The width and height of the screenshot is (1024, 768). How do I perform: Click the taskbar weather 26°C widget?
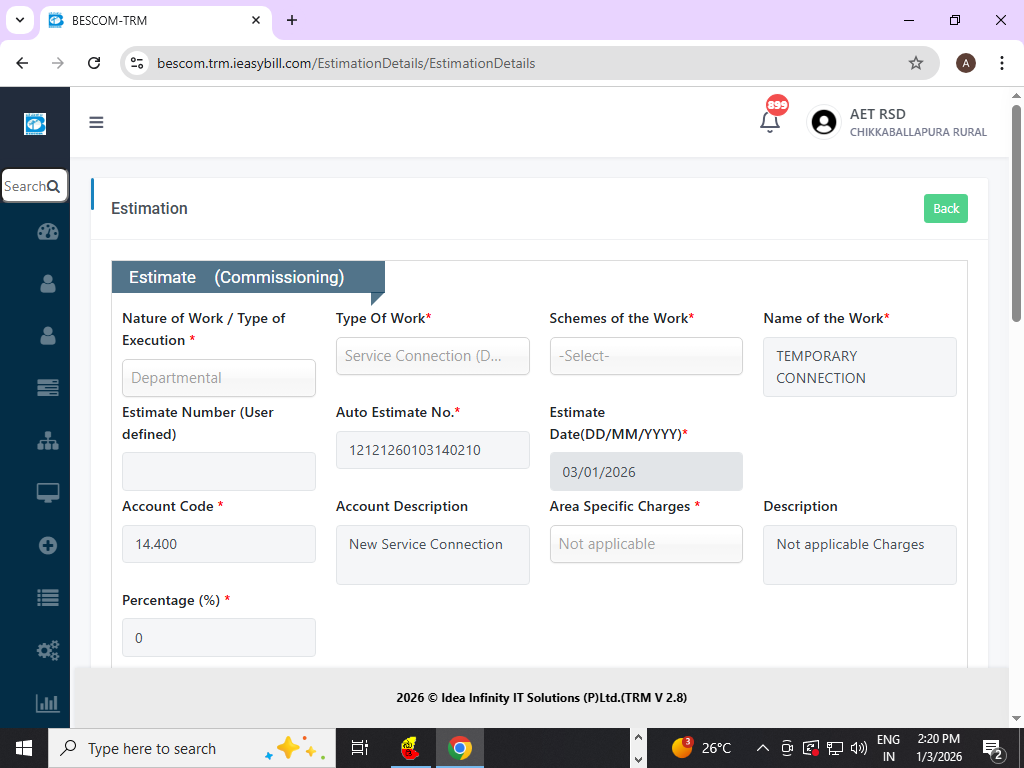pos(701,748)
